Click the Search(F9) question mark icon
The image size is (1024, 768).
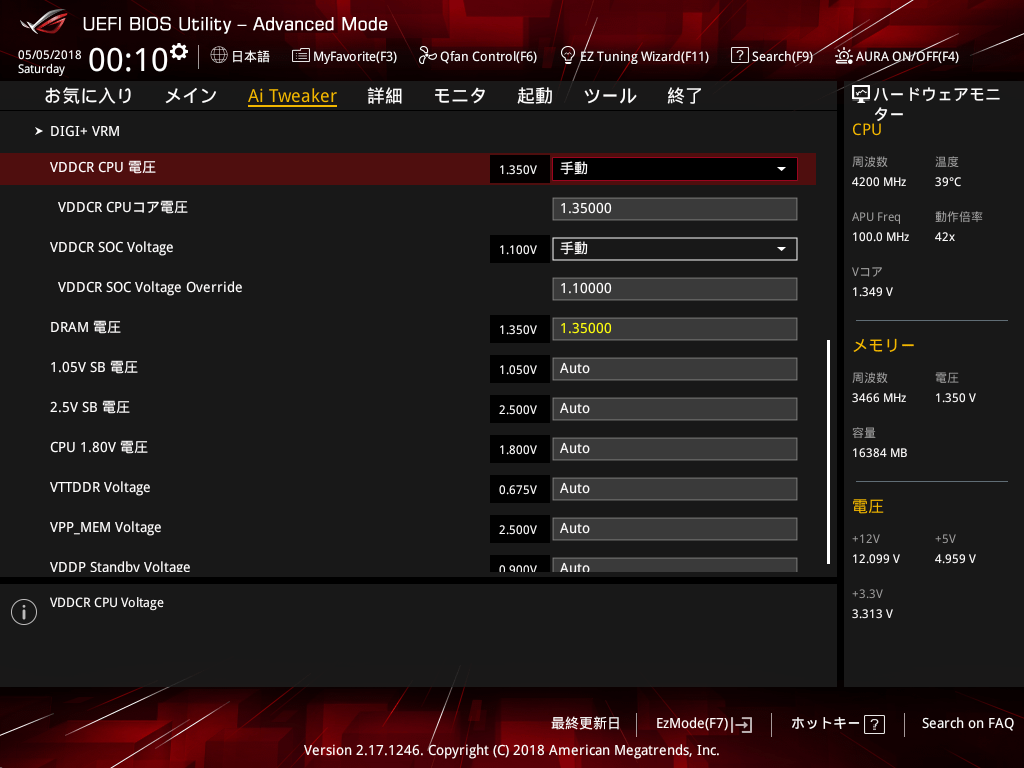click(739, 56)
